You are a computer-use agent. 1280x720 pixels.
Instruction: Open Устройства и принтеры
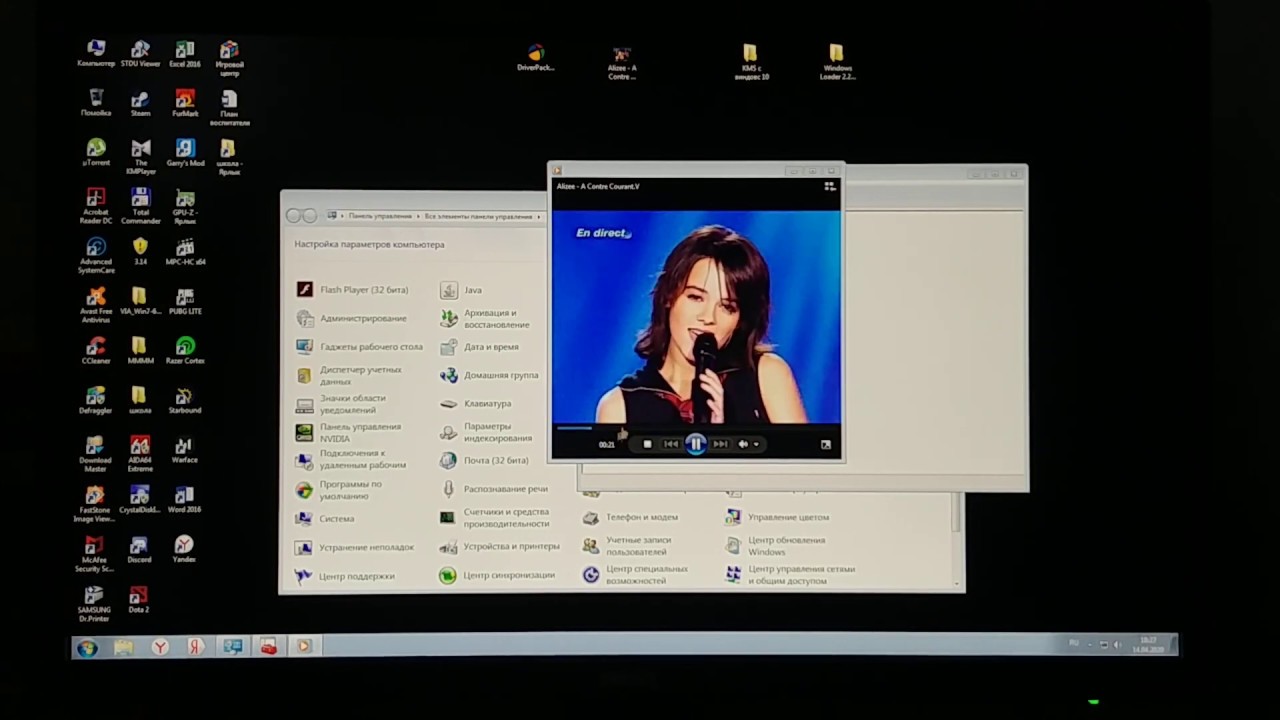tap(500, 547)
